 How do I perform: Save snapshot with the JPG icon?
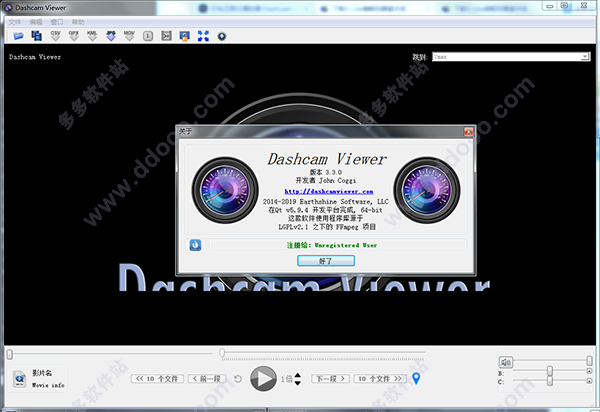coord(111,36)
